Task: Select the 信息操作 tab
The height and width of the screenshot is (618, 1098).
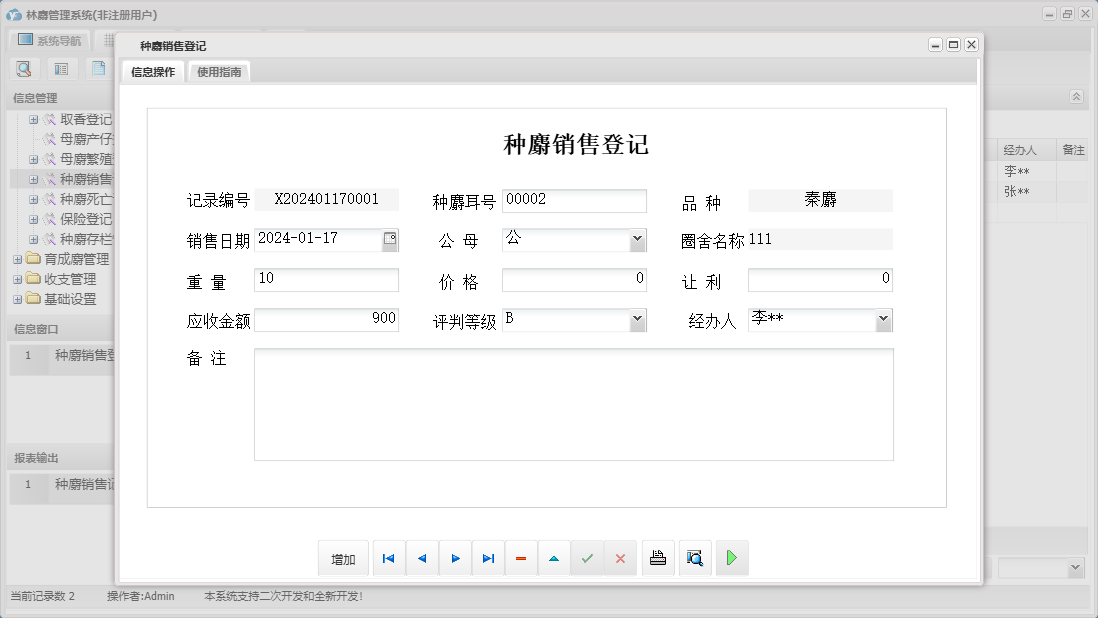Action: (151, 71)
